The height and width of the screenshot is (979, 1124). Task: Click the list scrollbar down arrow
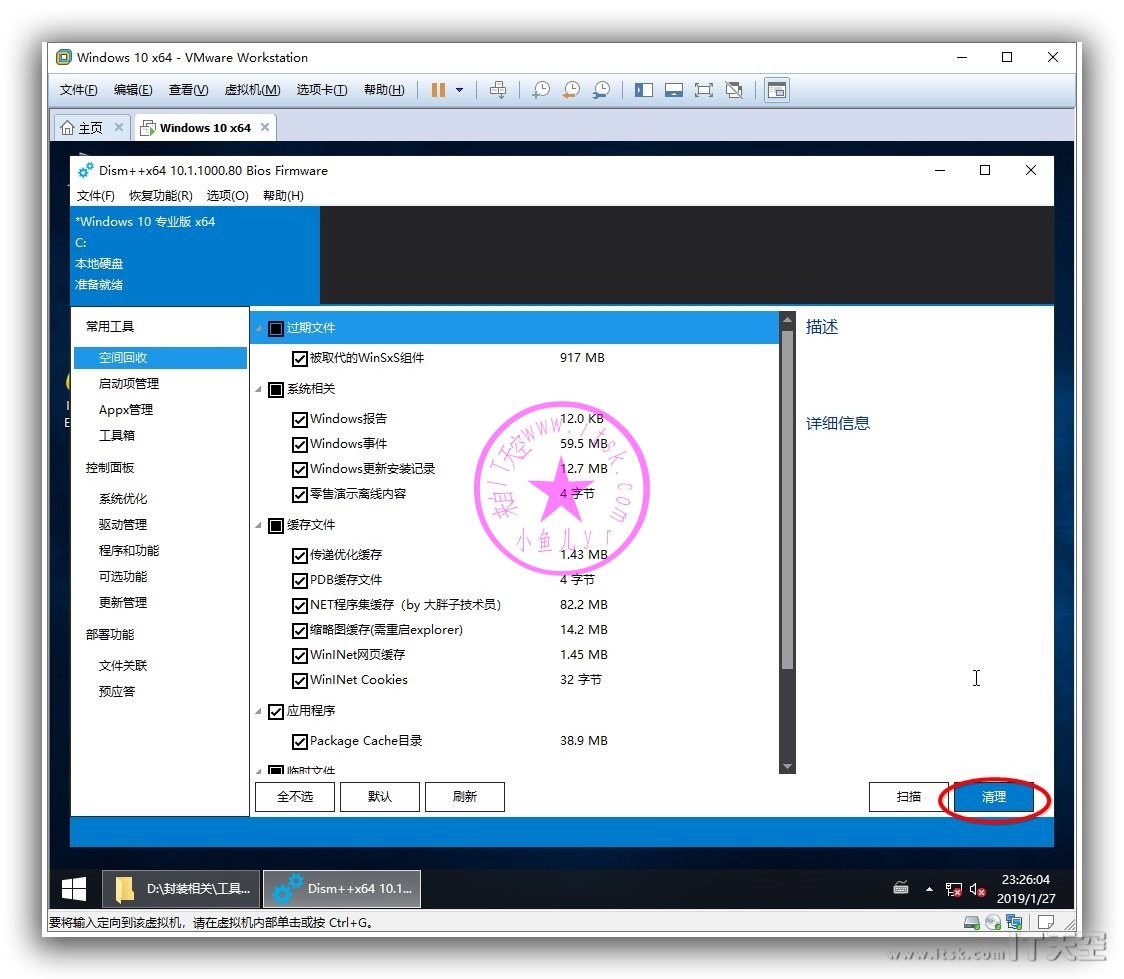pos(787,766)
